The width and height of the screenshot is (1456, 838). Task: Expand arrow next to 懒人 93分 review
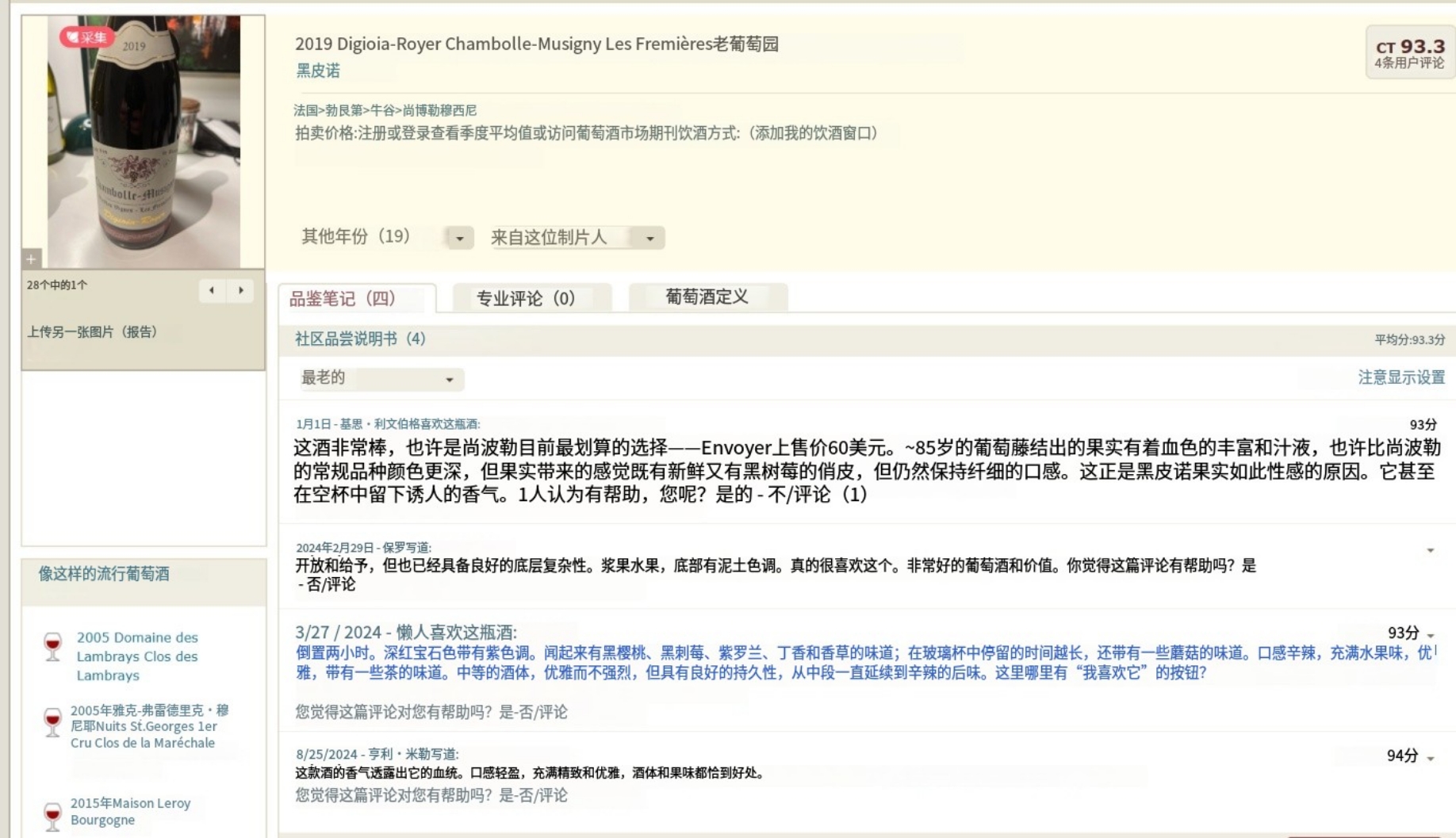pyautogui.click(x=1431, y=636)
